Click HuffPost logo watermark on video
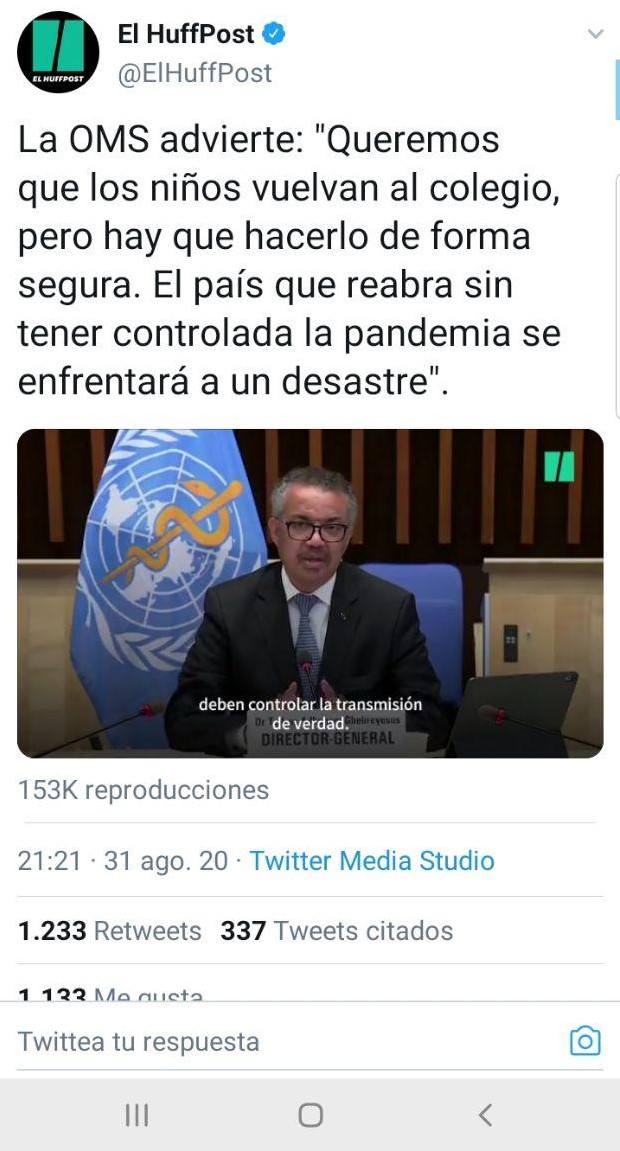Screen dimensions: 620x1151 559,466
